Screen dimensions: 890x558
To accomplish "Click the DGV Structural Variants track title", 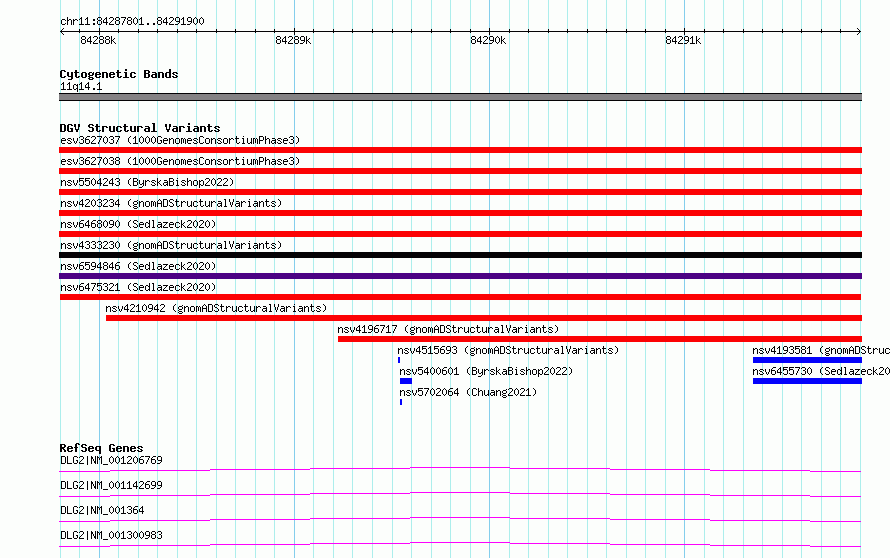I will (x=140, y=128).
